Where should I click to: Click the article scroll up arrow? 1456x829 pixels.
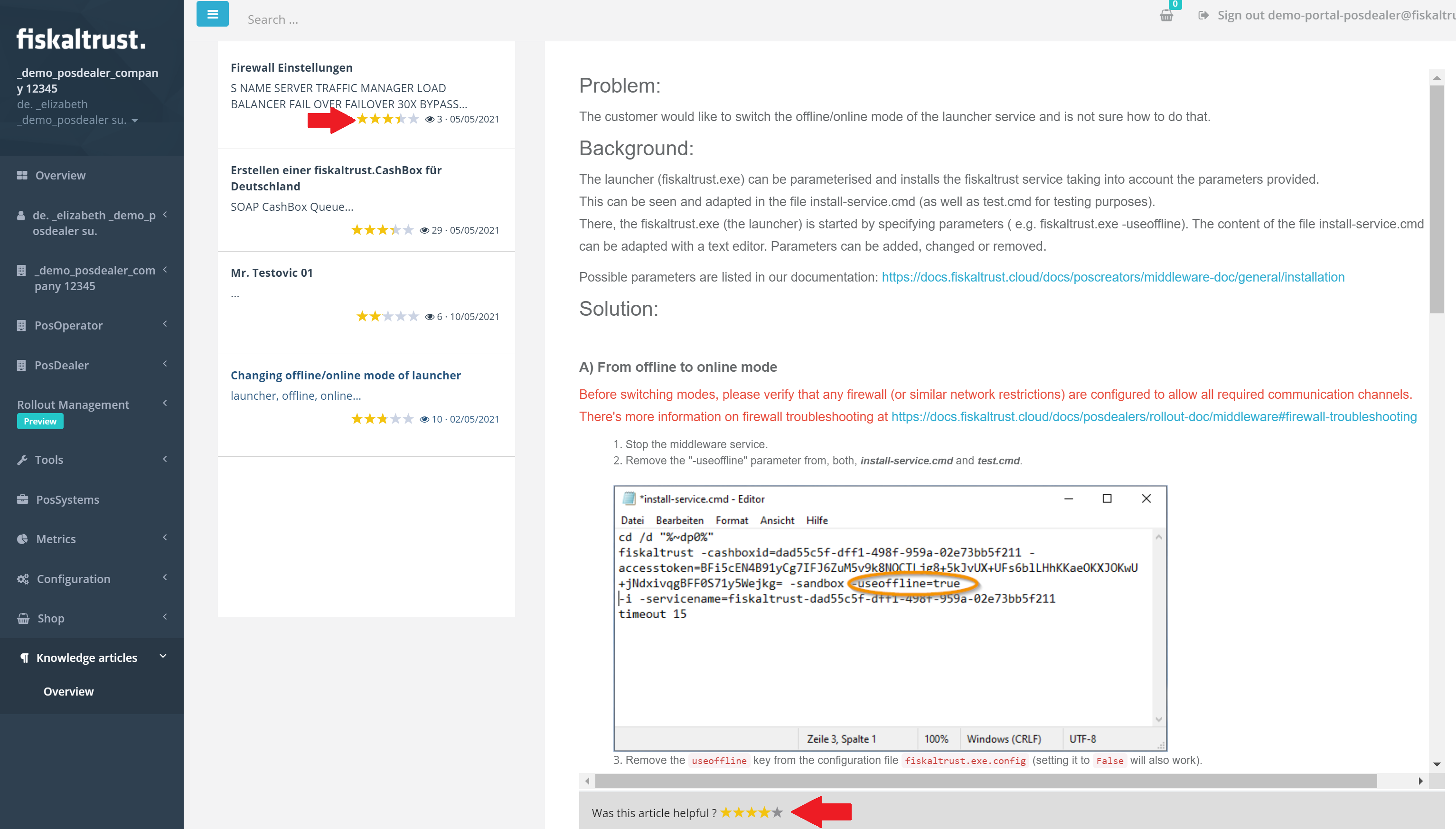[1437, 77]
